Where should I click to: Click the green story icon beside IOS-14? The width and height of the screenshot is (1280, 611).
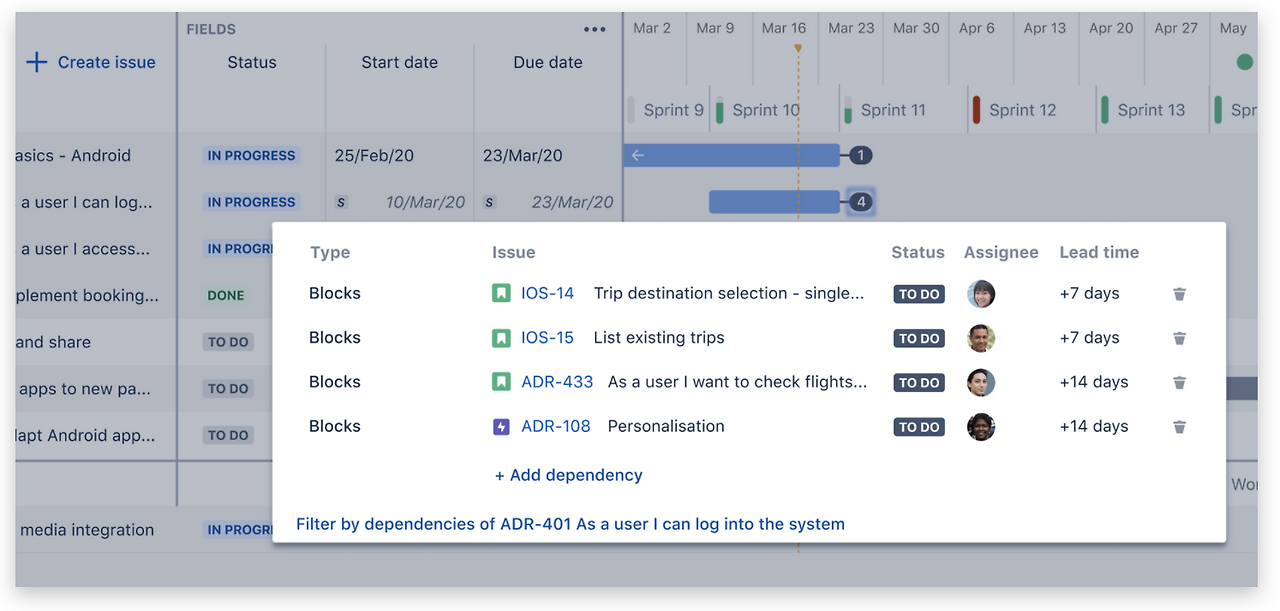coord(501,294)
